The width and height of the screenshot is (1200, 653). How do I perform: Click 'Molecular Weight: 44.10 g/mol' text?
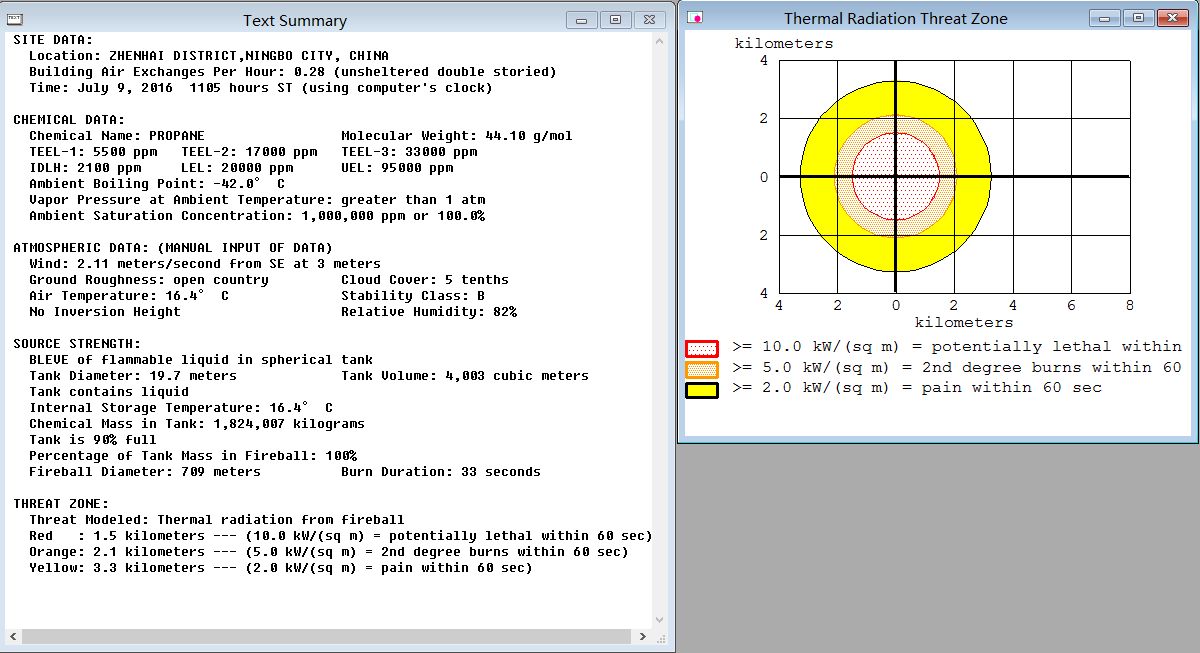click(x=457, y=136)
